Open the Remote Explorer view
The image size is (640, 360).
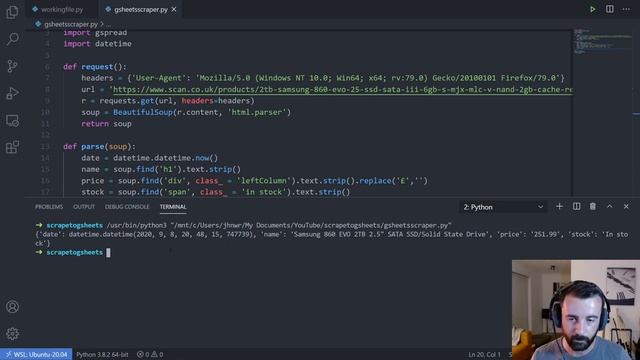tap(12, 120)
